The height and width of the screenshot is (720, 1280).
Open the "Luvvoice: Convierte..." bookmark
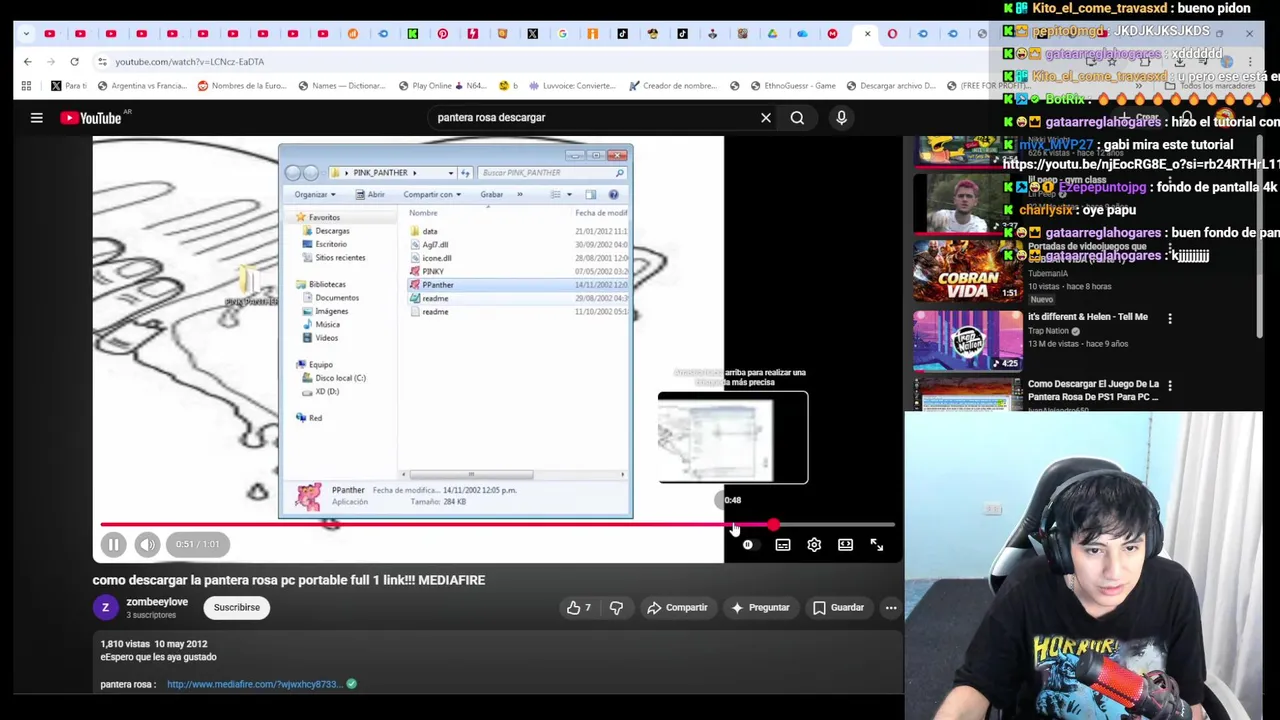point(570,86)
